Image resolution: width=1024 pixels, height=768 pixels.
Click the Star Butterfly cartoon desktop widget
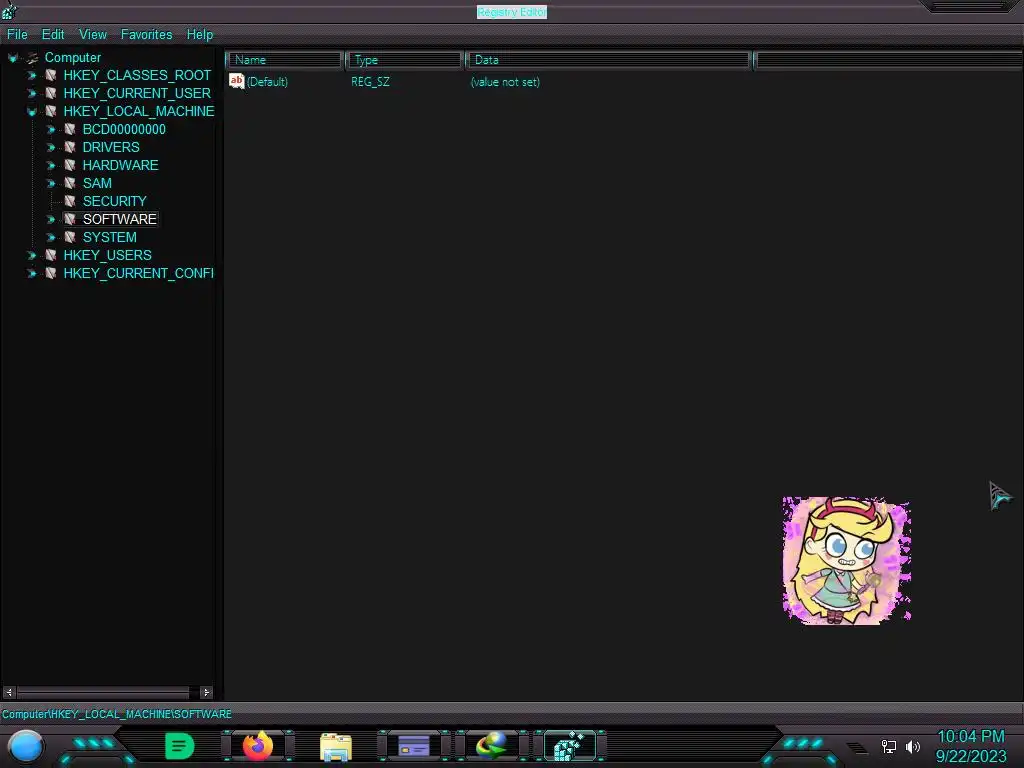point(846,561)
